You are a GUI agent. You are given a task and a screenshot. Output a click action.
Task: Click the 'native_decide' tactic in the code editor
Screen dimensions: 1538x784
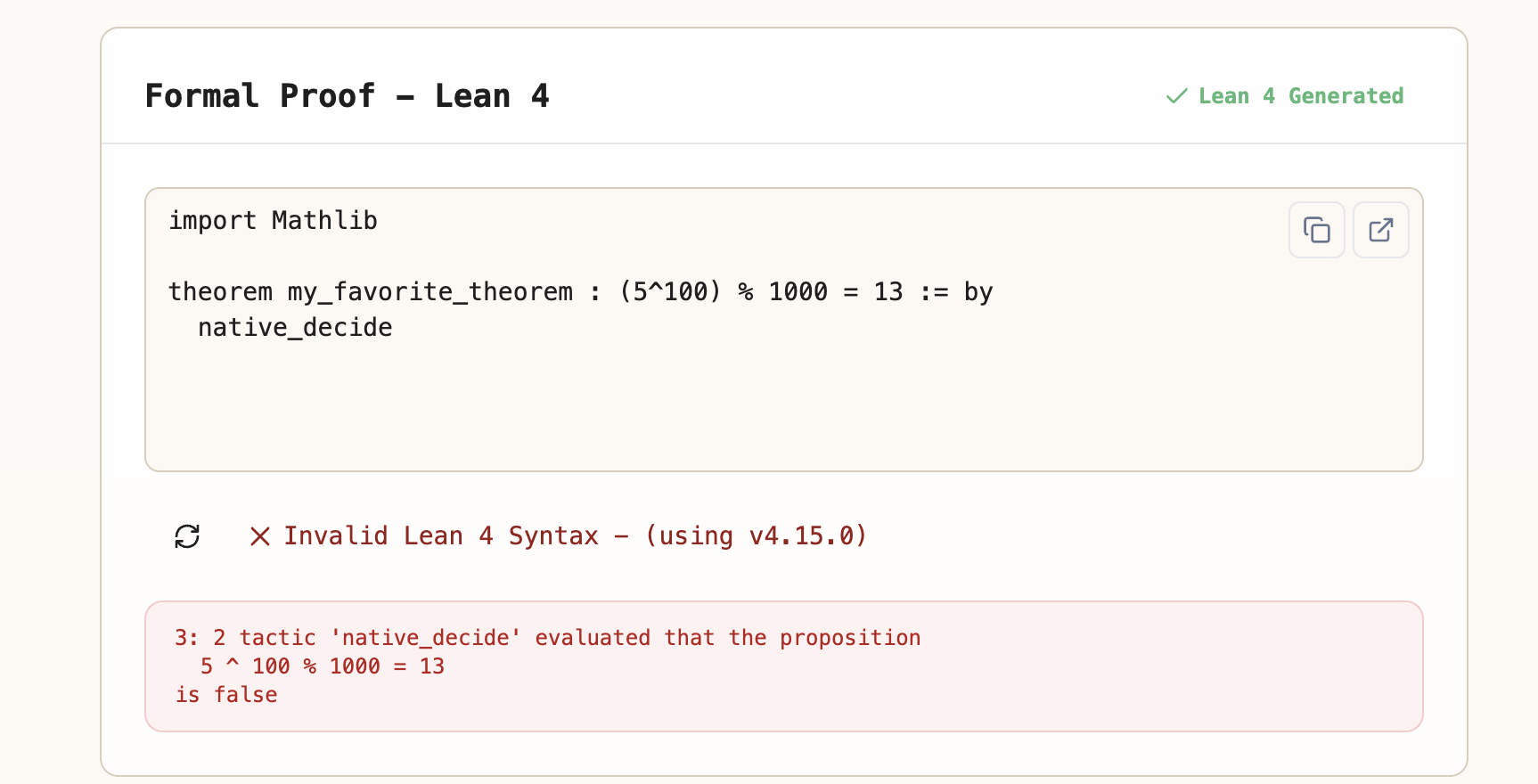click(295, 328)
